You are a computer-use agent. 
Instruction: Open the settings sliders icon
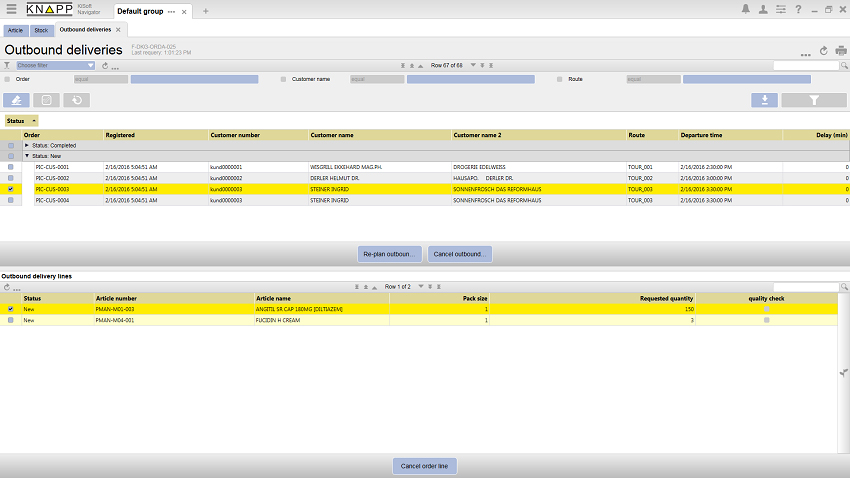[x=781, y=9]
